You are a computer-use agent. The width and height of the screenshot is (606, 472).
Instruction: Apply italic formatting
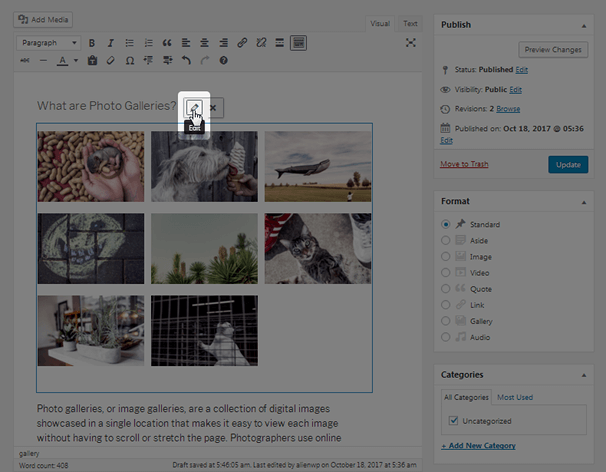point(111,43)
